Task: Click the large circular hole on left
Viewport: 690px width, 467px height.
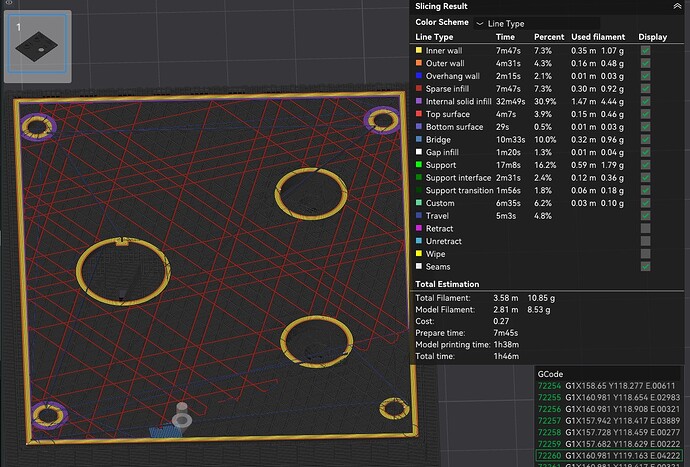Action: tap(123, 272)
